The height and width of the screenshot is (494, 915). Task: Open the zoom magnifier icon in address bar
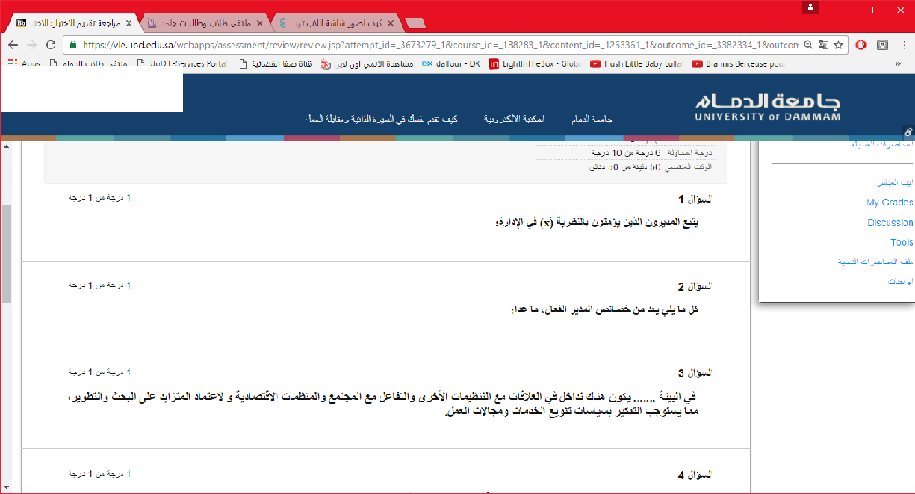tap(808, 45)
